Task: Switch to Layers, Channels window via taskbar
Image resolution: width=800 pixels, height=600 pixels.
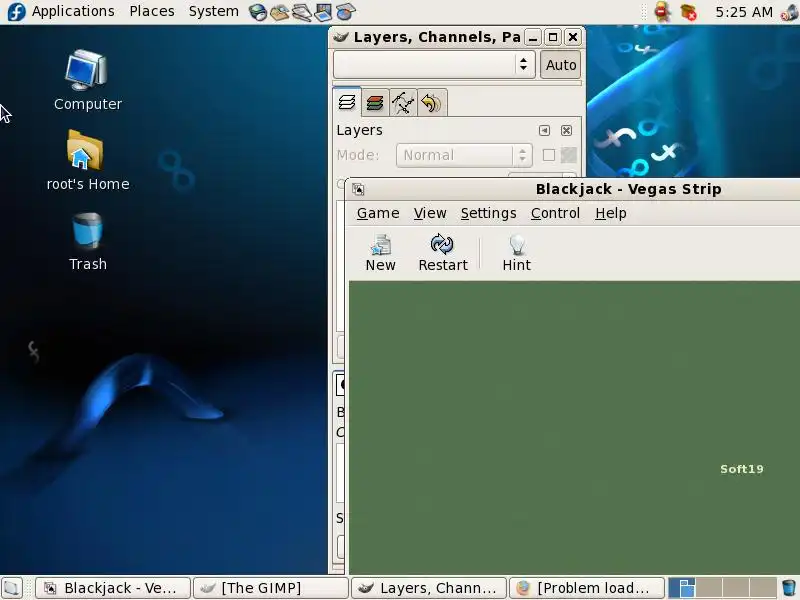Action: pyautogui.click(x=429, y=588)
